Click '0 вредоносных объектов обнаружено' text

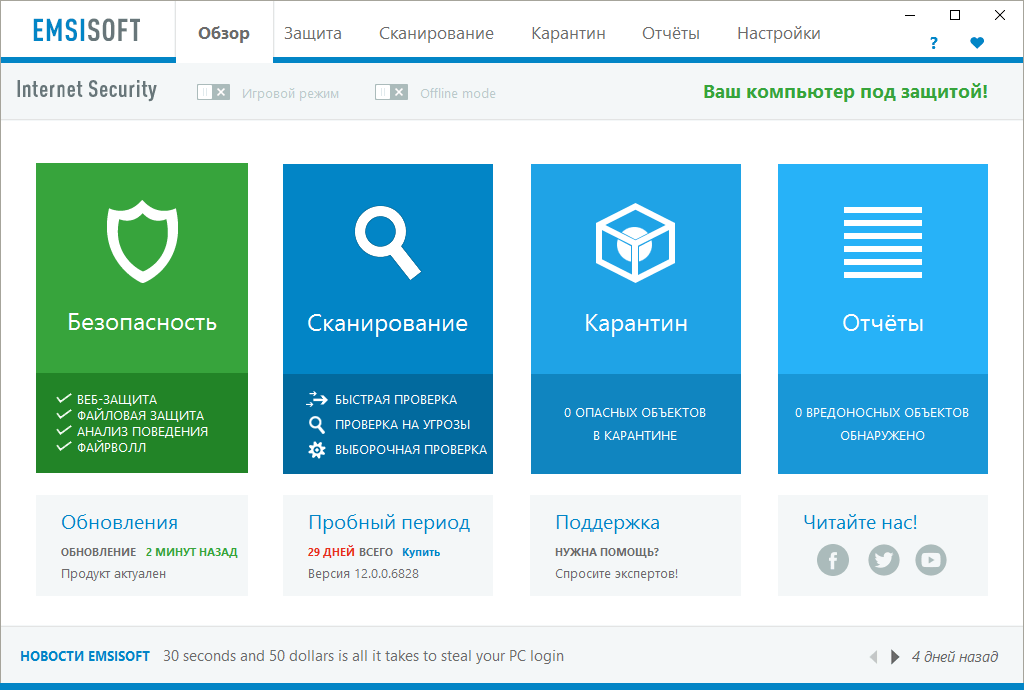(x=882, y=424)
